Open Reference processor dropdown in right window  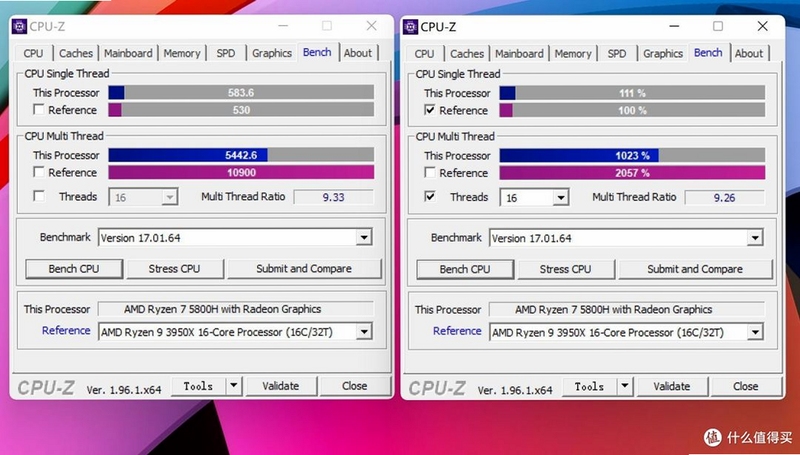point(755,333)
